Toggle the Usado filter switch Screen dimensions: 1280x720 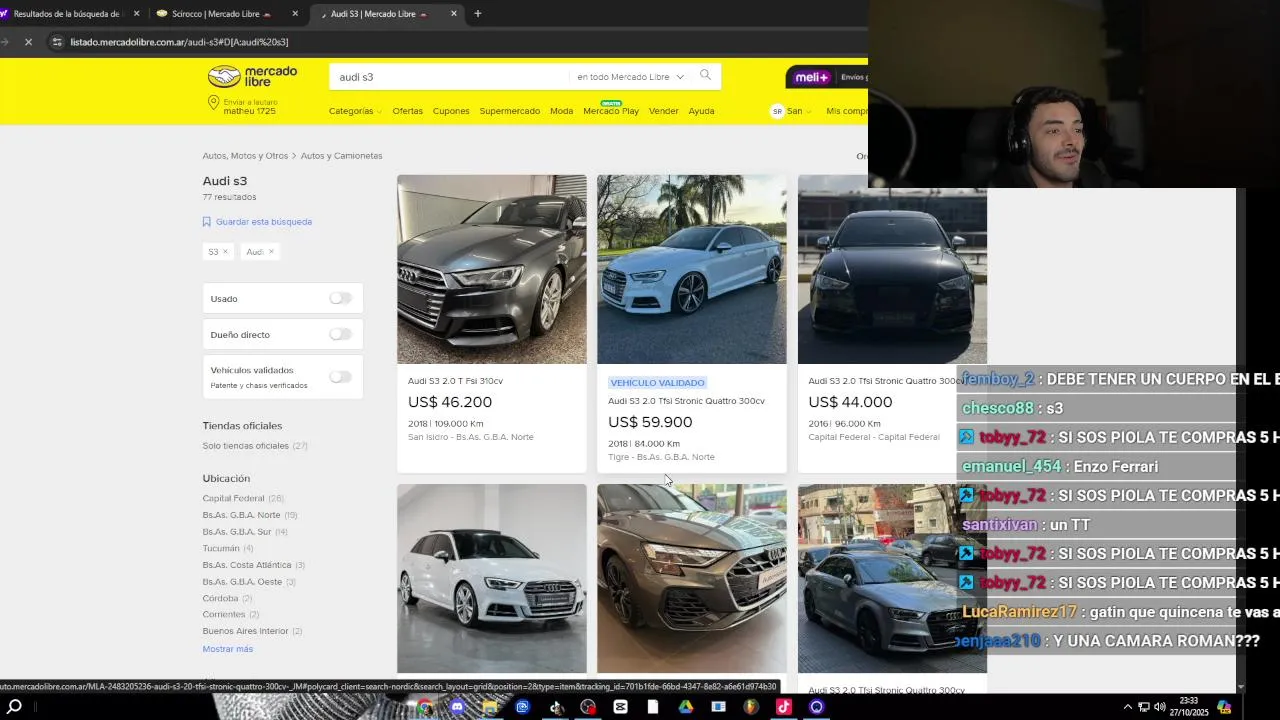click(340, 298)
